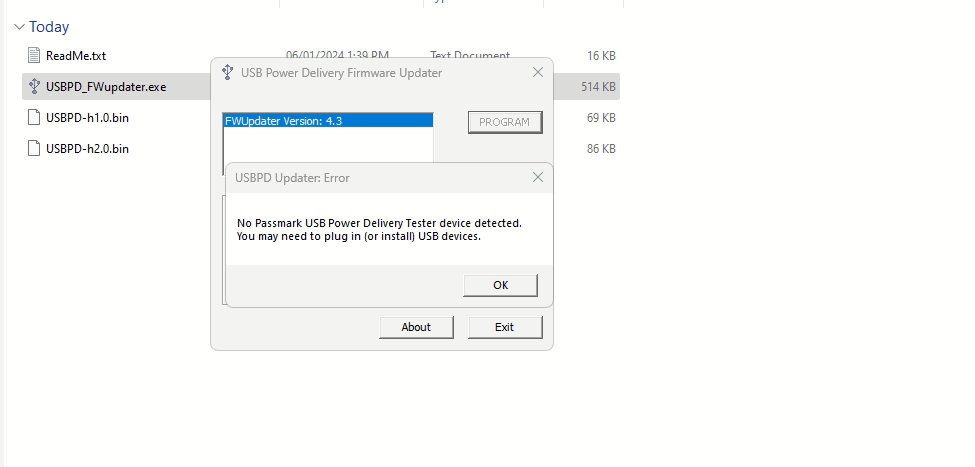This screenshot has height=467, width=975.
Task: Click the 69 KB size value
Action: [x=601, y=118]
